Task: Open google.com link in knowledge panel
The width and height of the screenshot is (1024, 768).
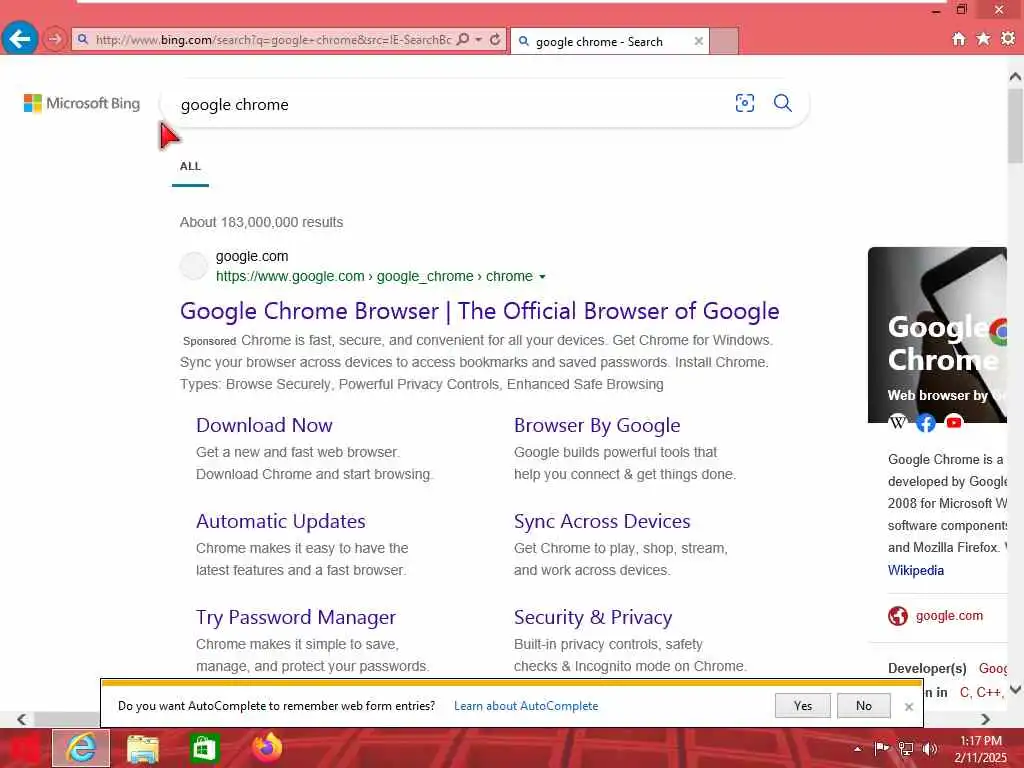Action: point(949,616)
